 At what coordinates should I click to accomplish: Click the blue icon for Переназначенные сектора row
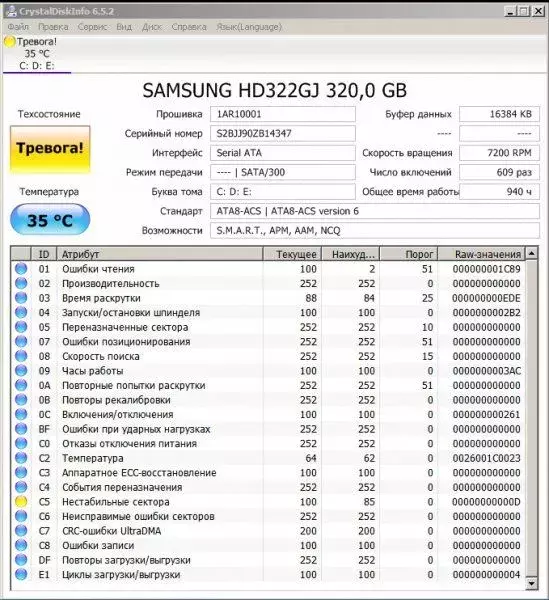point(21,327)
